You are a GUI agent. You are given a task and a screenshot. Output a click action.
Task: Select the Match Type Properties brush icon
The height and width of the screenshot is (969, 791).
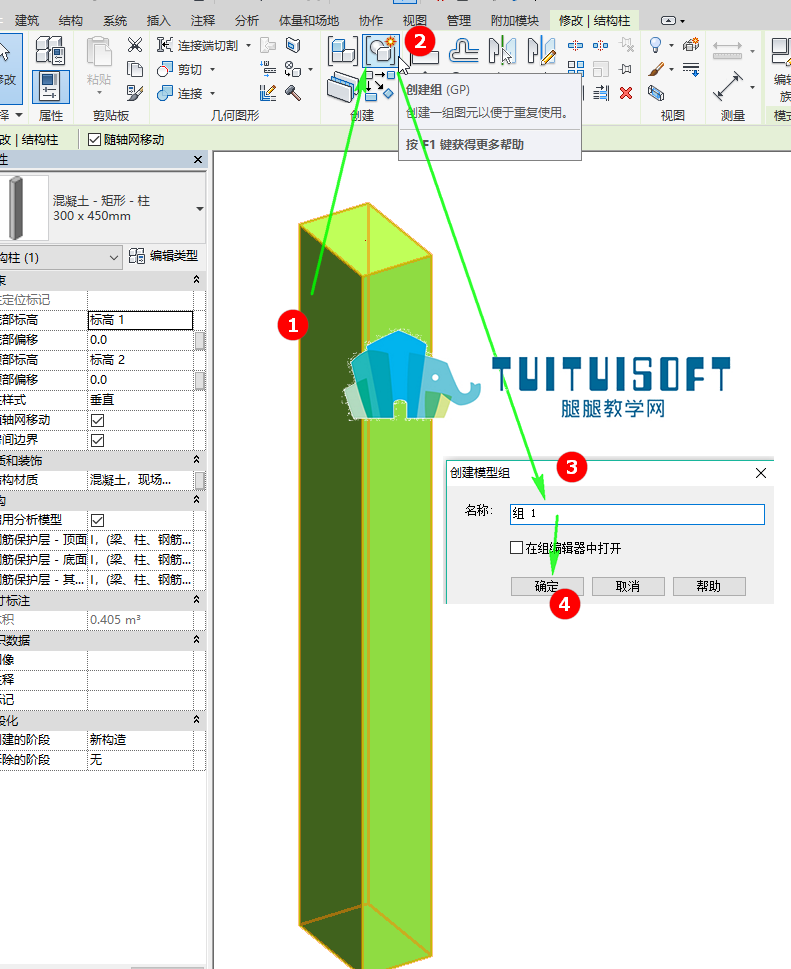coord(134,93)
